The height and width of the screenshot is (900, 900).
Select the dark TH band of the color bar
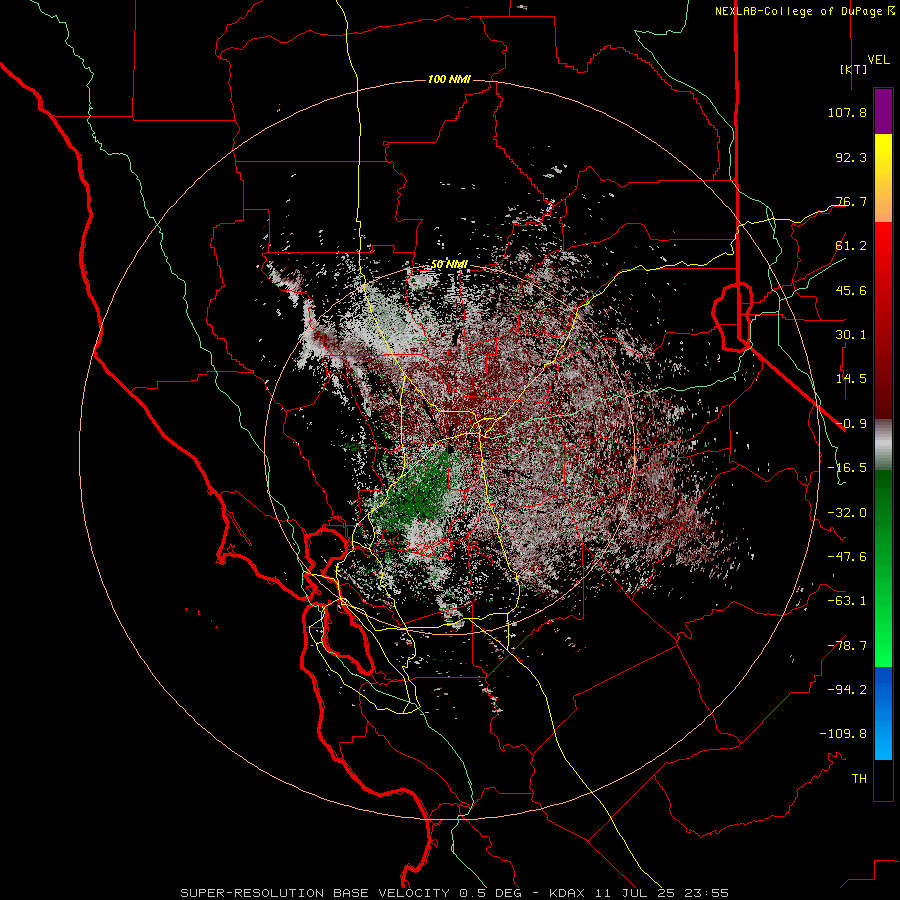point(883,780)
